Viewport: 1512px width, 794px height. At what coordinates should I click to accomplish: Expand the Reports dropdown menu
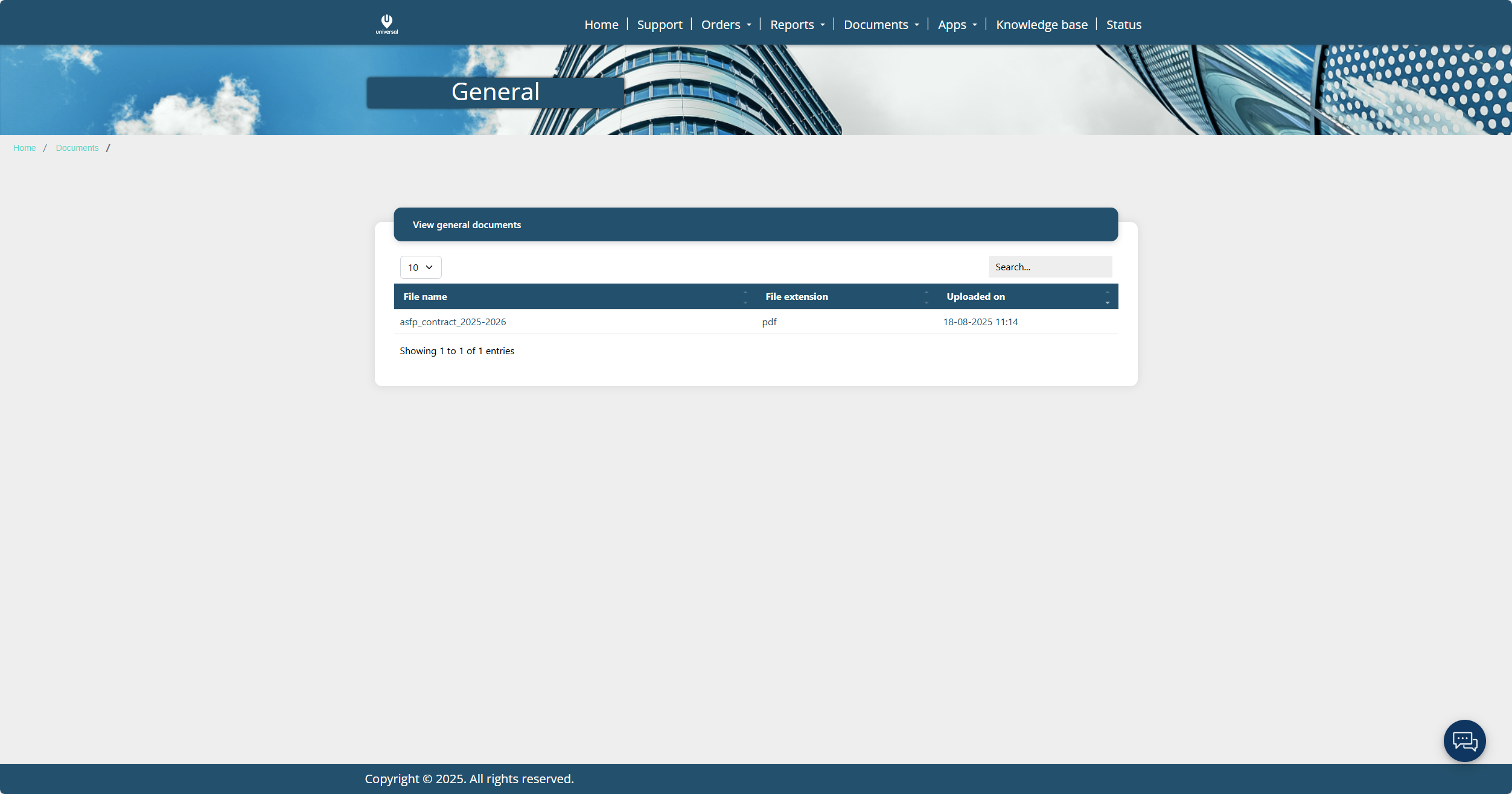point(797,25)
